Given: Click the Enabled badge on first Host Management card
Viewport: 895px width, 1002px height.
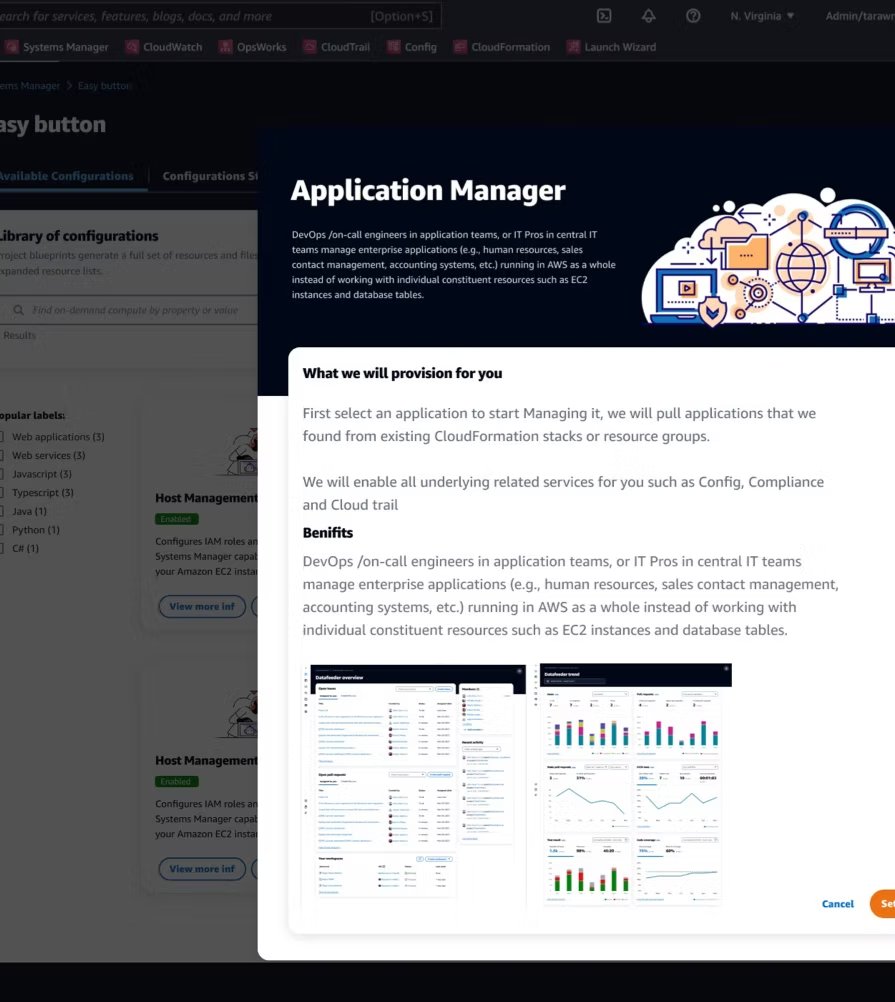Looking at the screenshot, I should click(176, 519).
